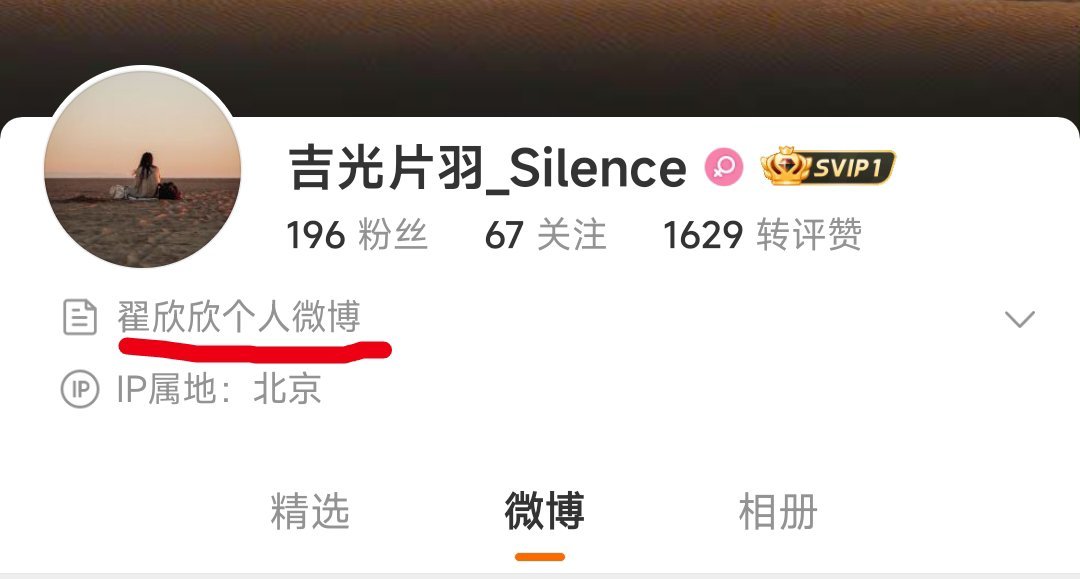The image size is (1080, 579).
Task: Open the 67 关注 following list
Action: tap(546, 235)
